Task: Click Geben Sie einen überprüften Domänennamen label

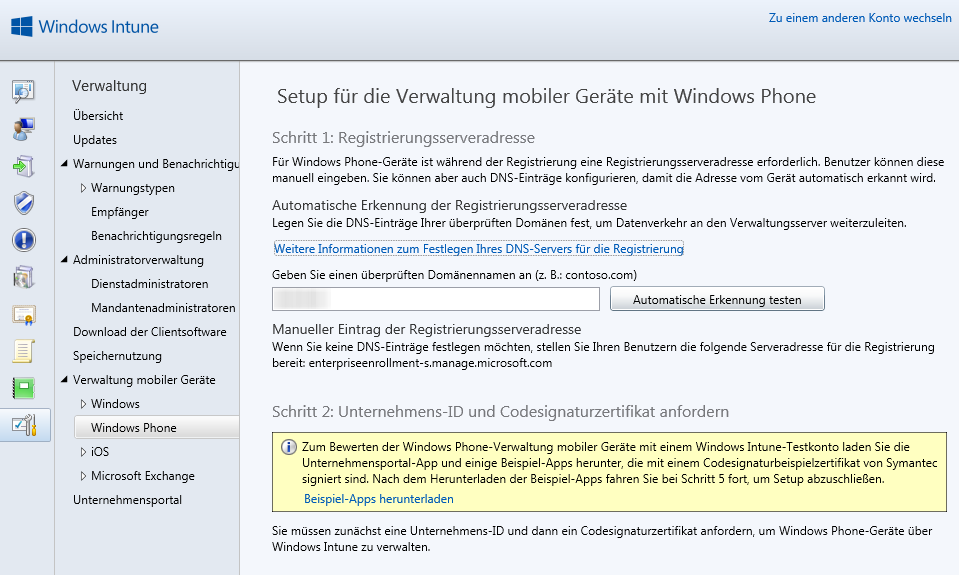Action: [x=454, y=275]
